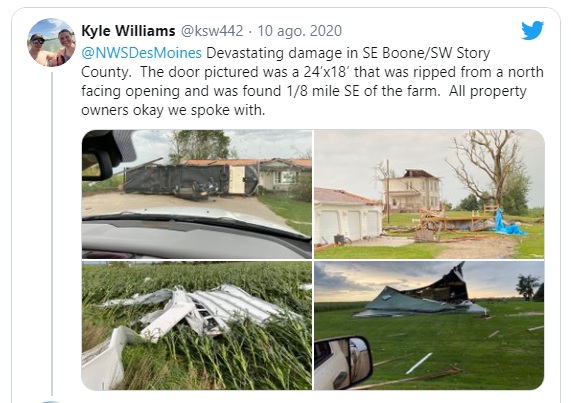Click the sentence 'All property owners okay'

pos(304,100)
